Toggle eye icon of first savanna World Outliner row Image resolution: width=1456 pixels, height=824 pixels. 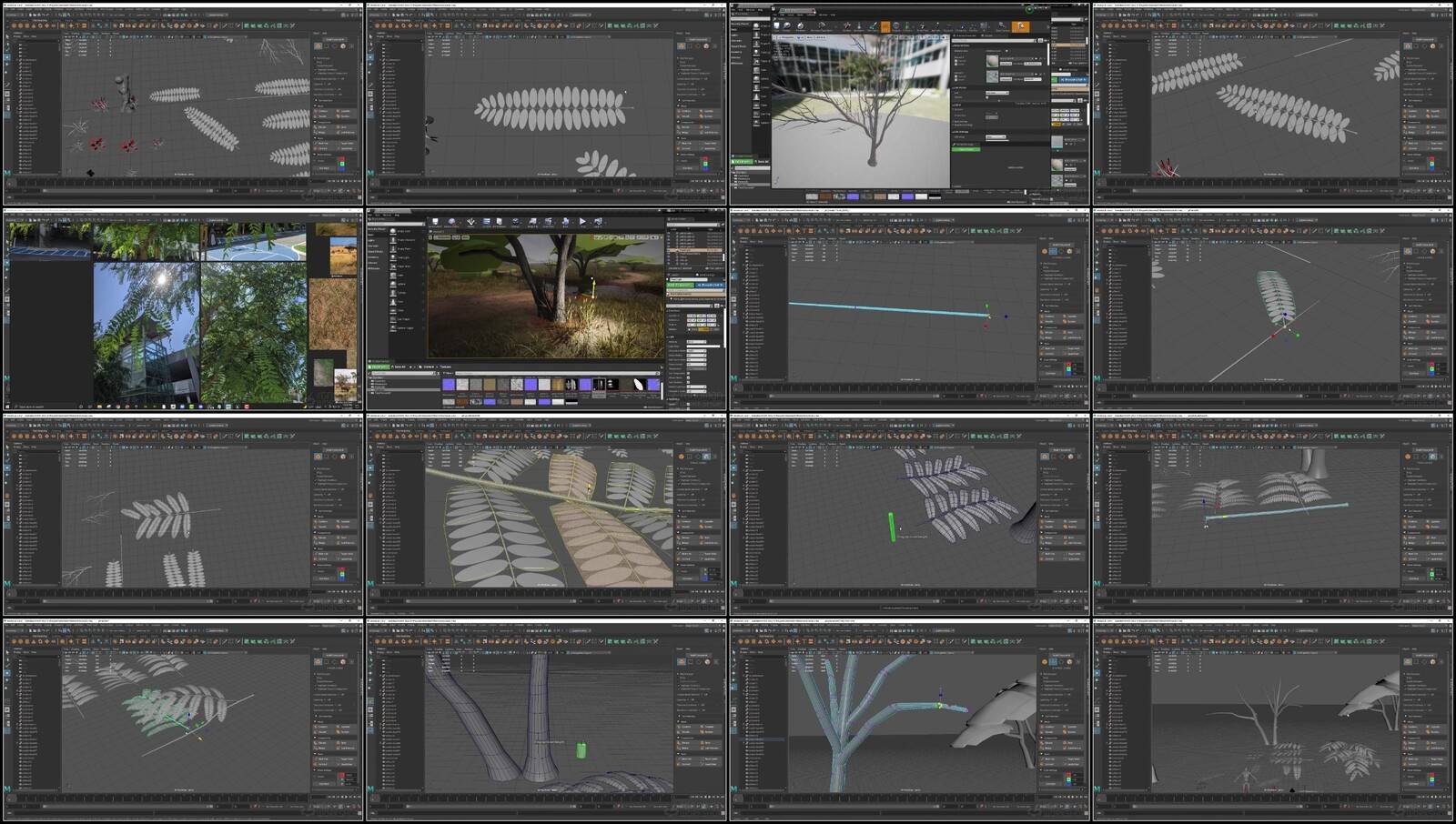click(x=671, y=235)
